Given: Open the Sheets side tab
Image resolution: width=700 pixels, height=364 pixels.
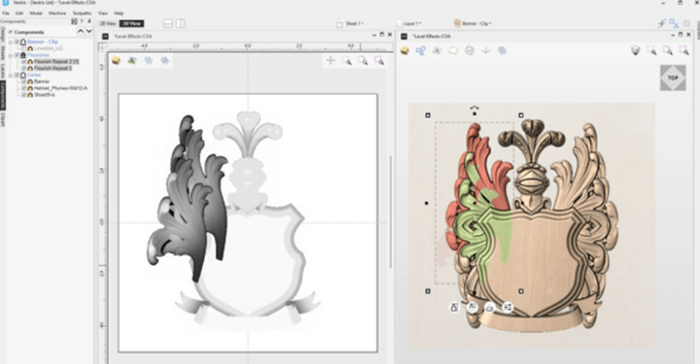Looking at the screenshot, I should pos(3,53).
